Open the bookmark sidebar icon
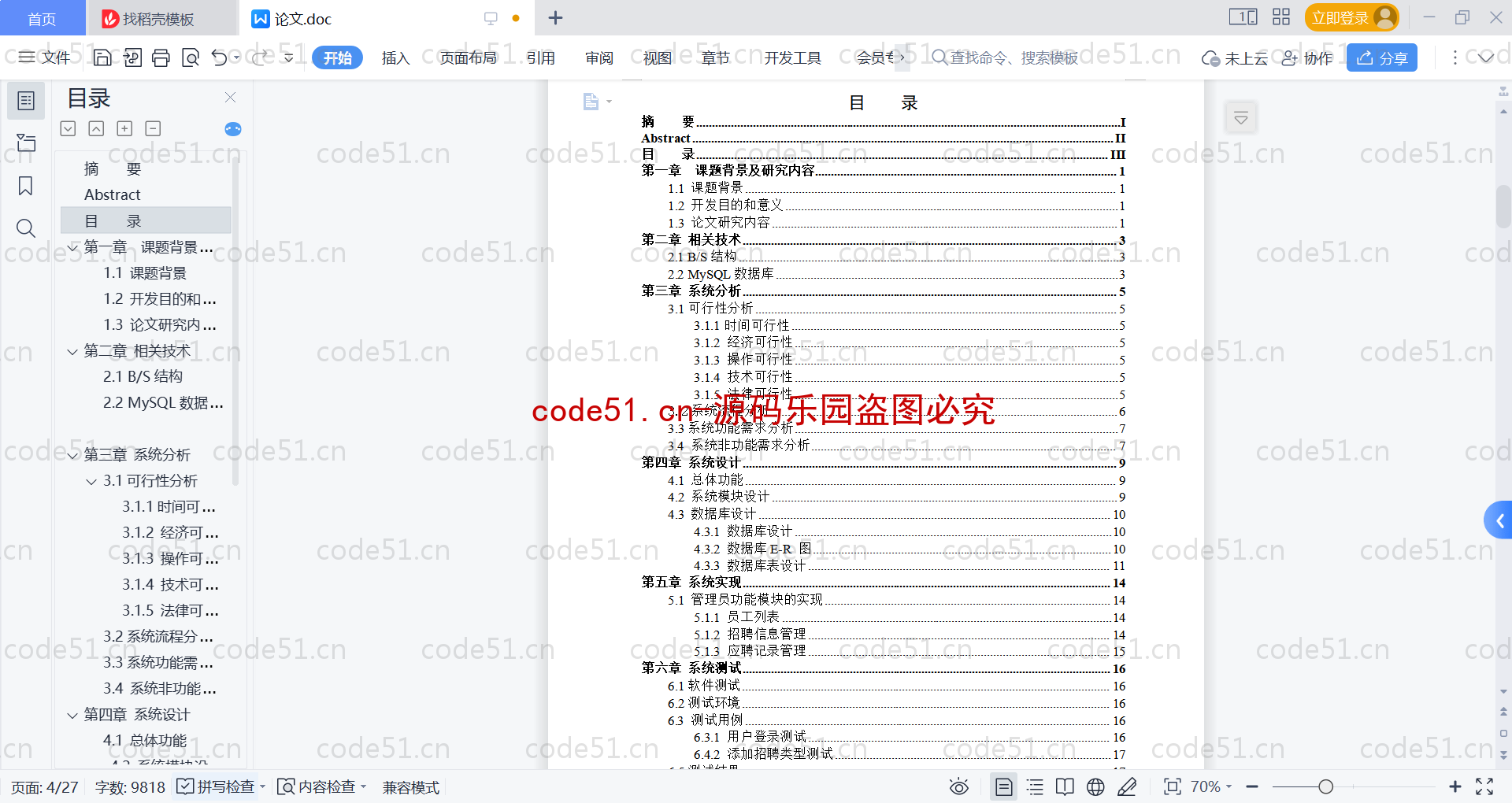Screen dimensions: 1512x803 point(26,186)
